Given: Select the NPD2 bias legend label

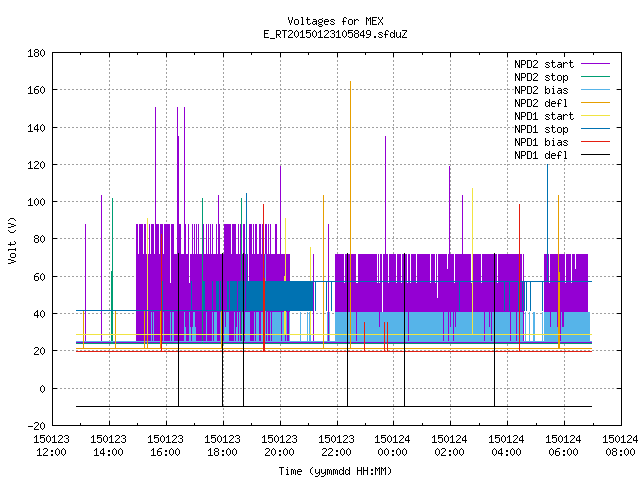Looking at the screenshot, I should pyautogui.click(x=541, y=90).
